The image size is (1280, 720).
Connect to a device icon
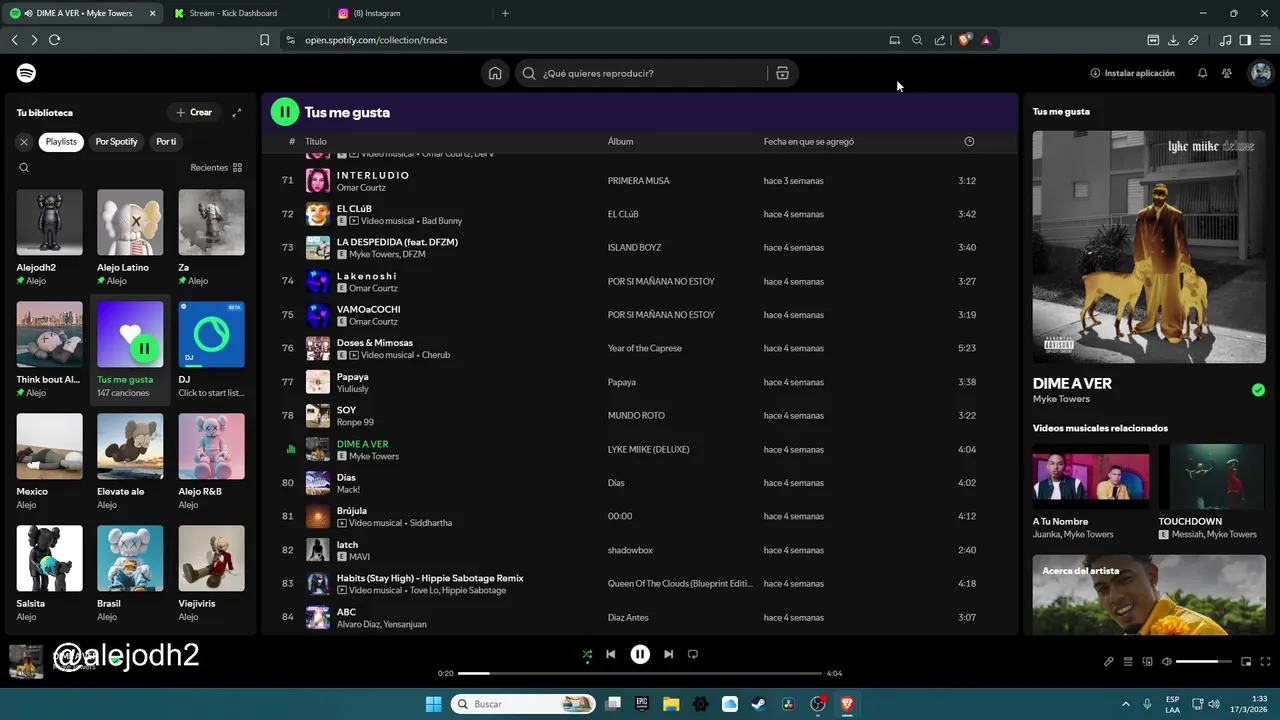pos(1147,661)
